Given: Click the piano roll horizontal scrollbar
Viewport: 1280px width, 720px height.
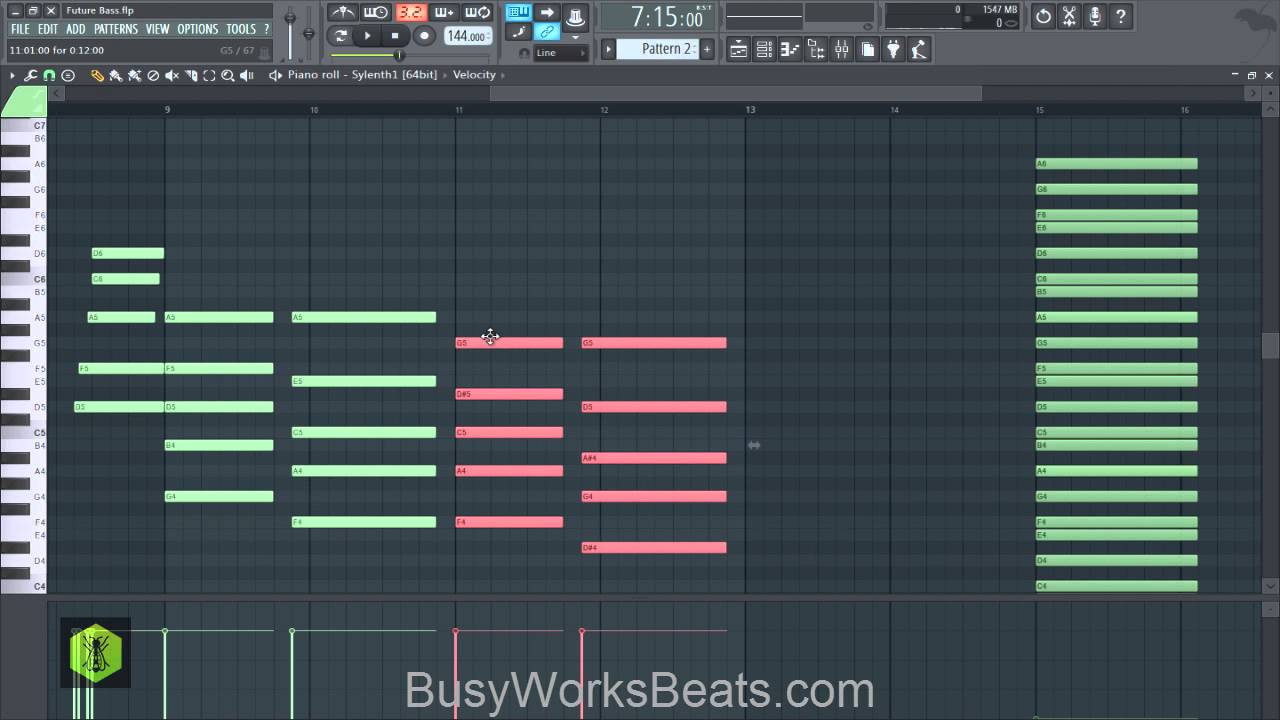Looking at the screenshot, I should [735, 93].
